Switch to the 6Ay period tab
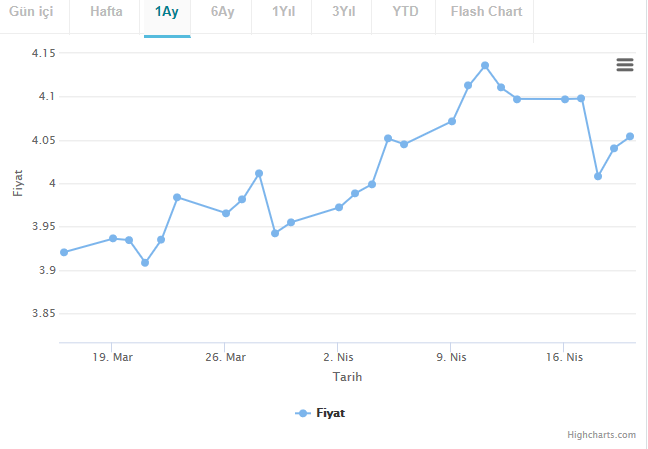 [223, 12]
